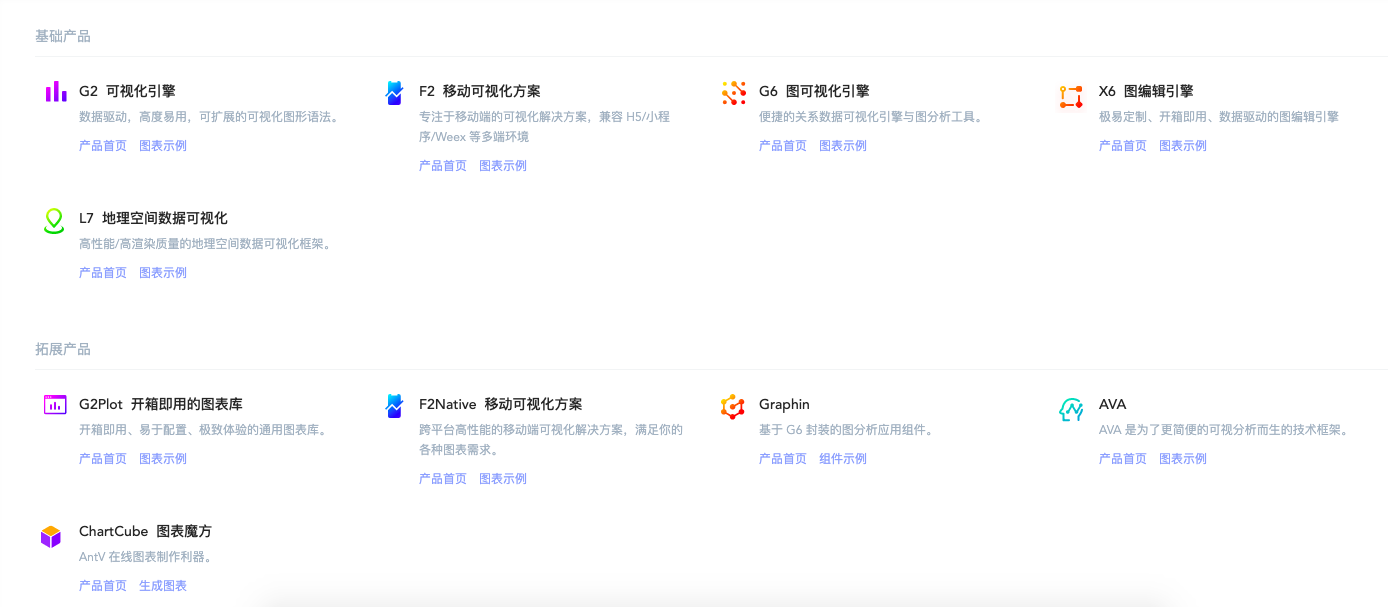Open 产品首页 link under L7
This screenshot has height=607, width=1388.
coord(103,273)
